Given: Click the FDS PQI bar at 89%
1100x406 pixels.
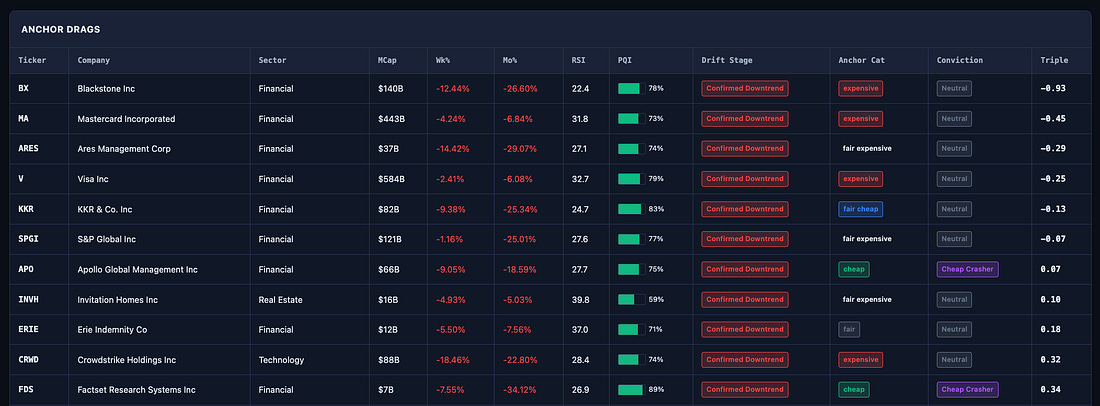Looking at the screenshot, I should point(631,390).
